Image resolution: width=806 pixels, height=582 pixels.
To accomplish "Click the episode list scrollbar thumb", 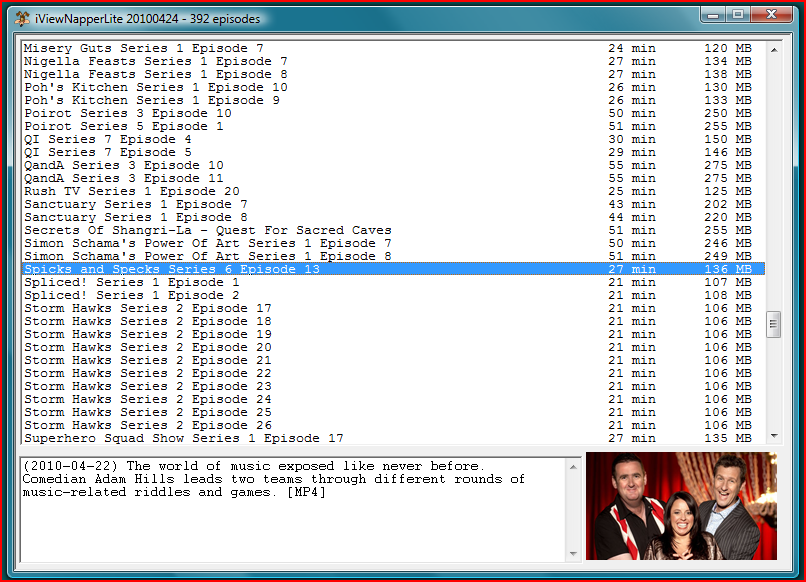I will 773,324.
